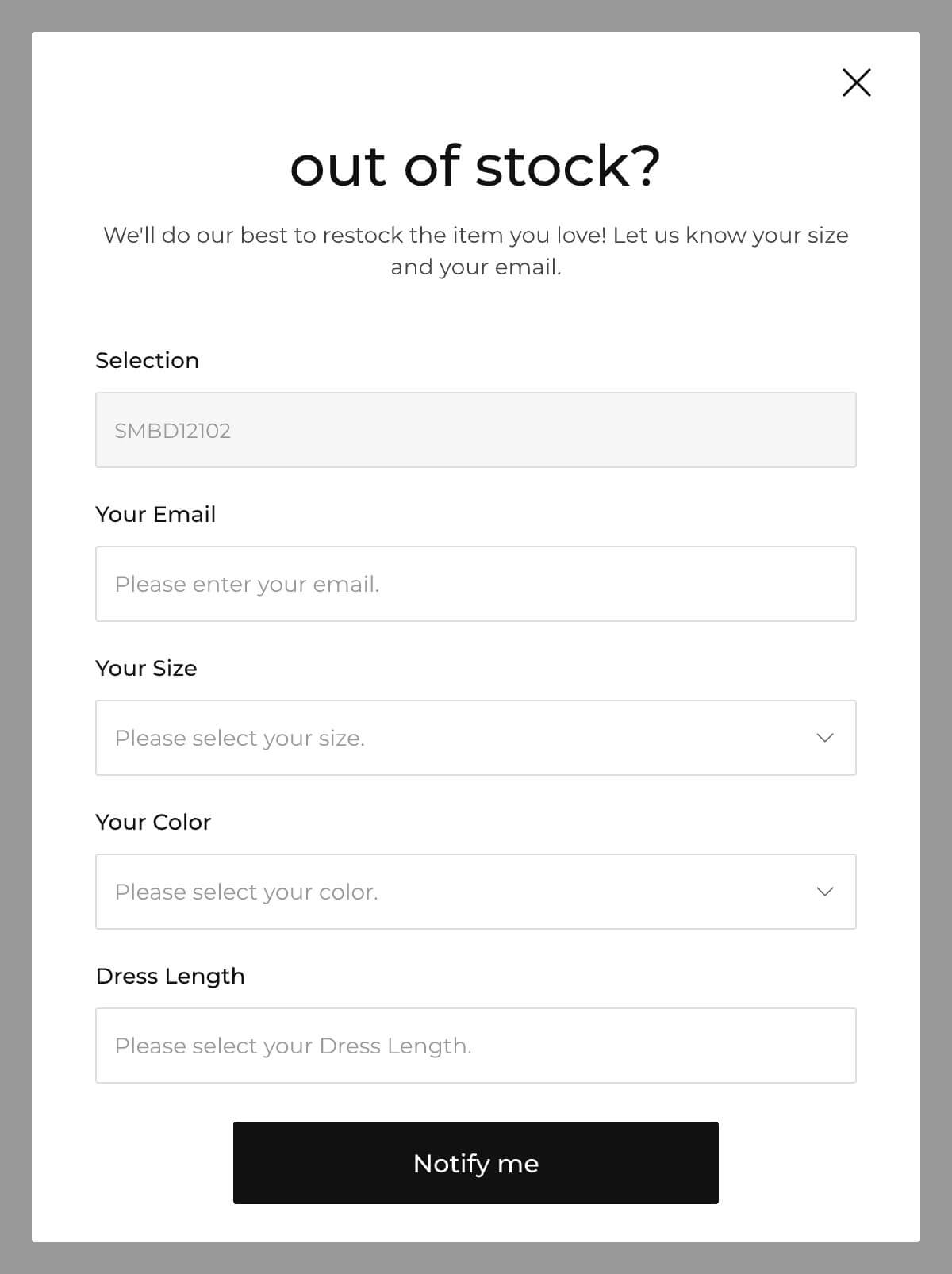Click the Your Email label
This screenshot has height=1274, width=952.
[155, 514]
